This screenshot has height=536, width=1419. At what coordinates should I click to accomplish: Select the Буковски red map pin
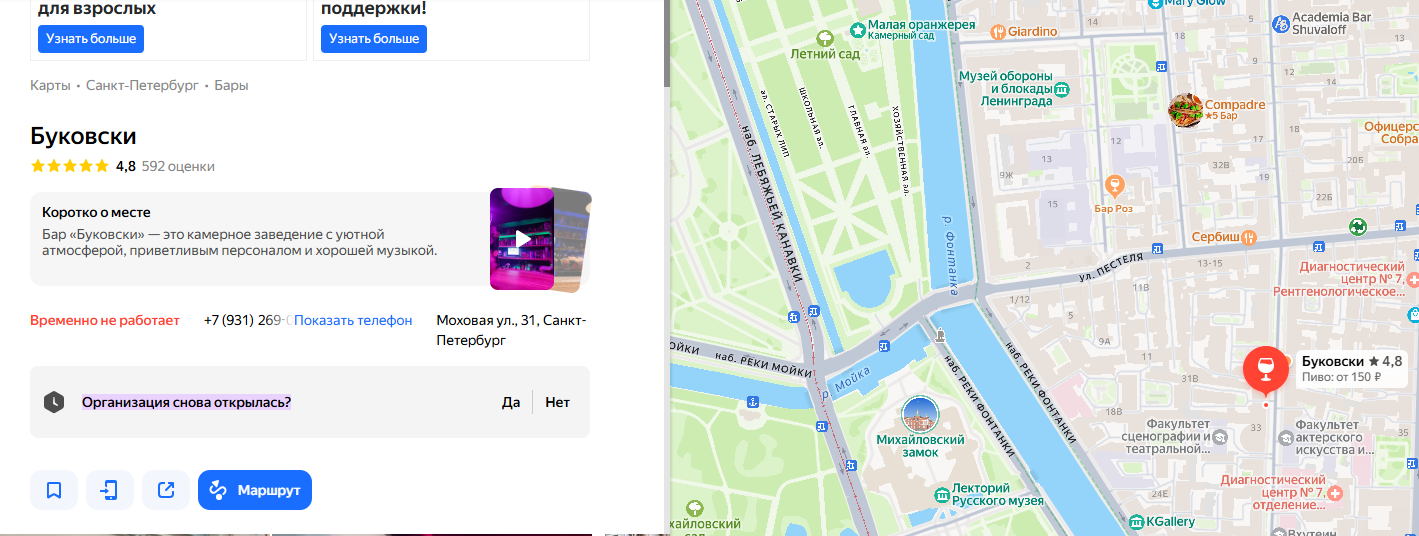pos(1265,369)
